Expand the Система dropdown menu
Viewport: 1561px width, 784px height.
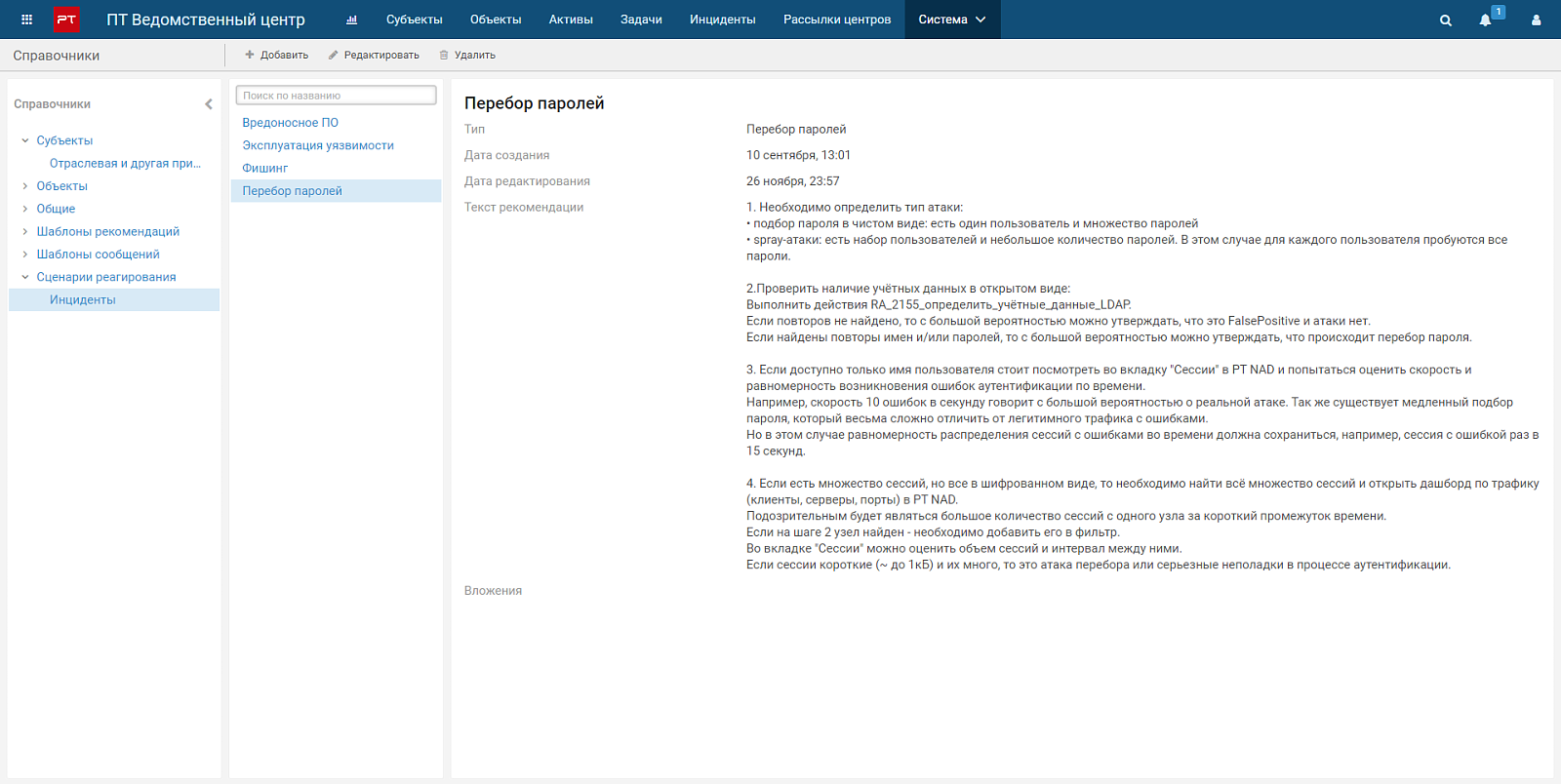point(952,20)
